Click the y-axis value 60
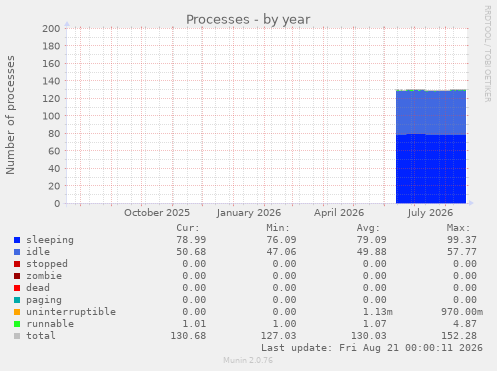This screenshot has width=497, height=371. click(x=54, y=151)
